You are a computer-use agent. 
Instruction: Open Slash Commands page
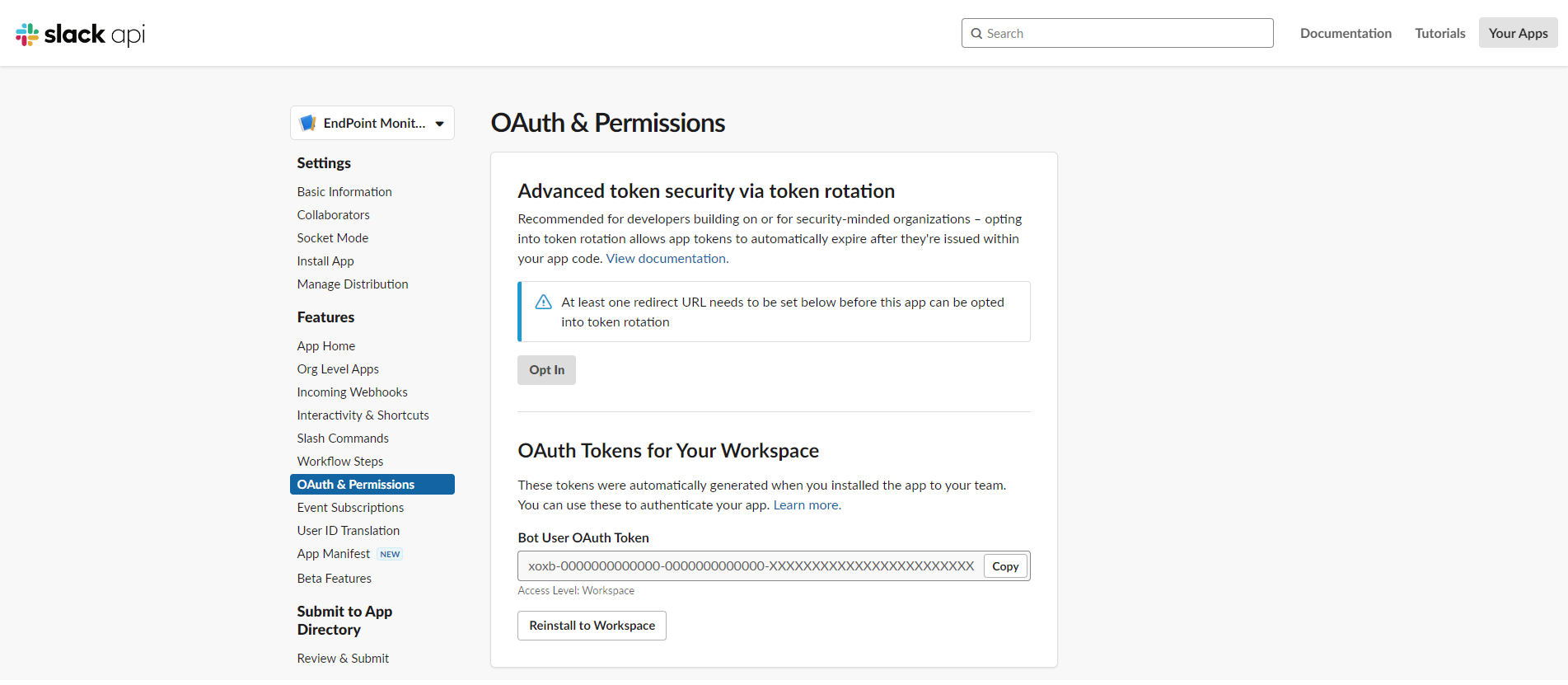click(343, 439)
